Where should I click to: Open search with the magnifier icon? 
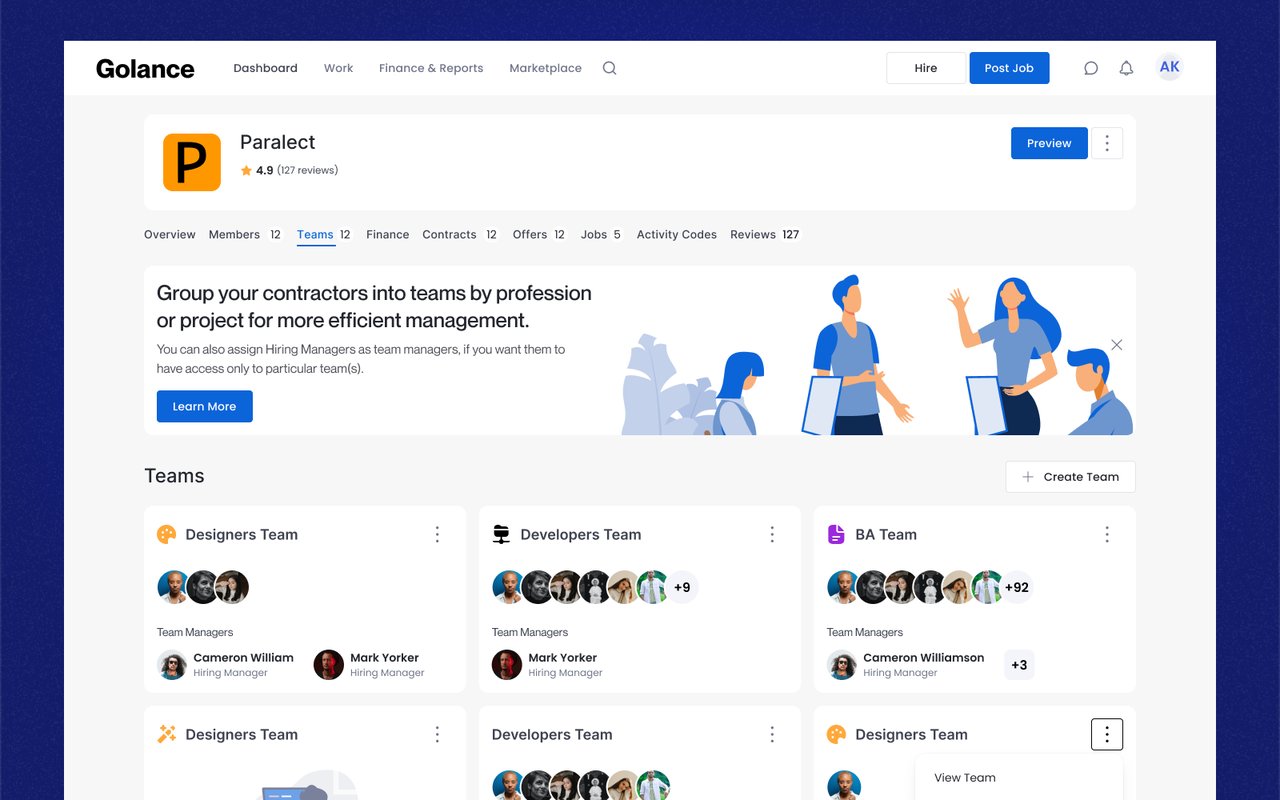click(609, 68)
